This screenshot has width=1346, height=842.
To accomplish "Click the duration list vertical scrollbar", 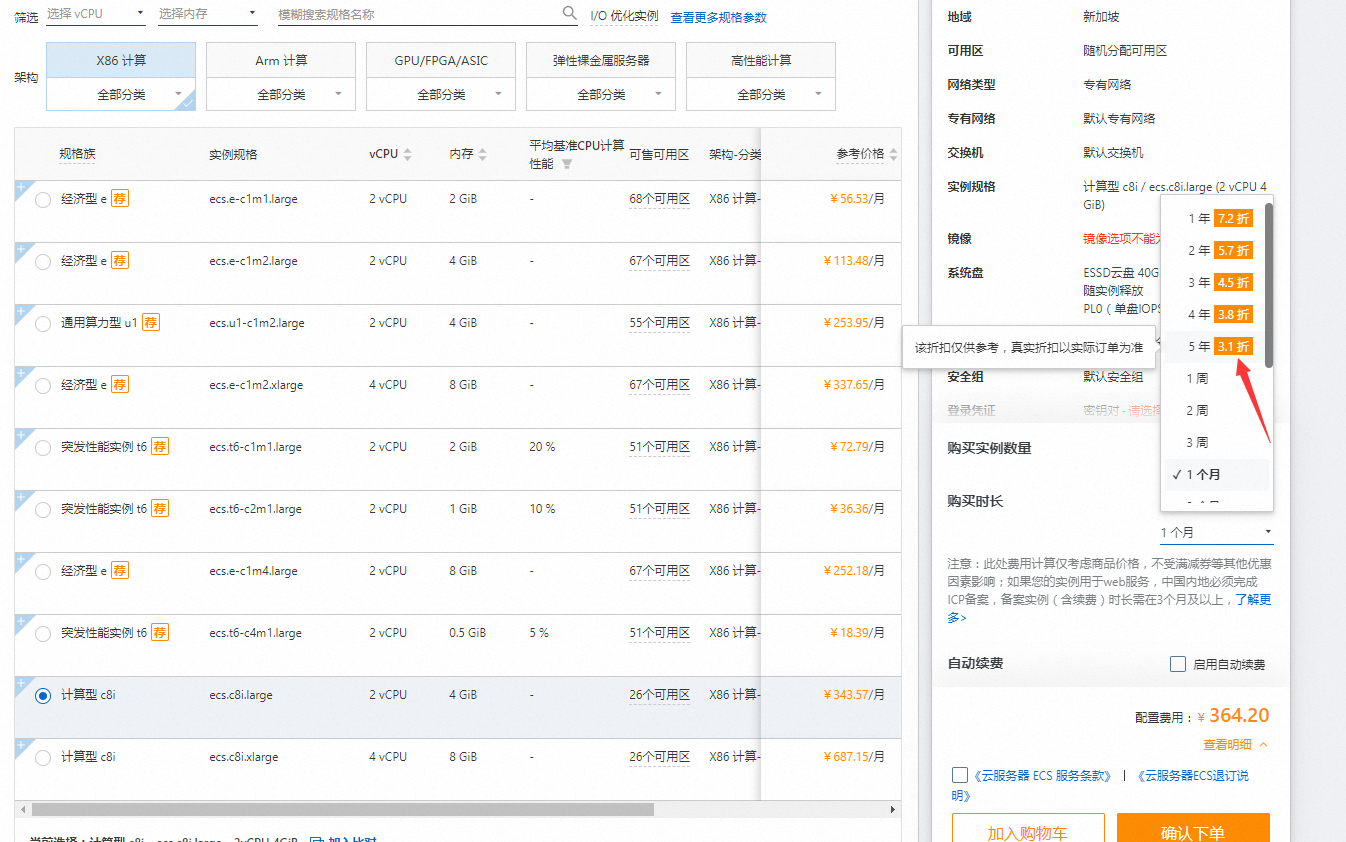I will [x=1269, y=286].
